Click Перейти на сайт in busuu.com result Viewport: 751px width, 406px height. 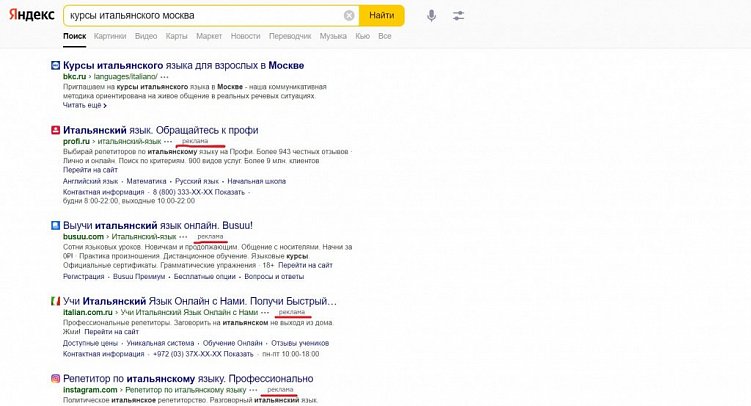[305, 265]
